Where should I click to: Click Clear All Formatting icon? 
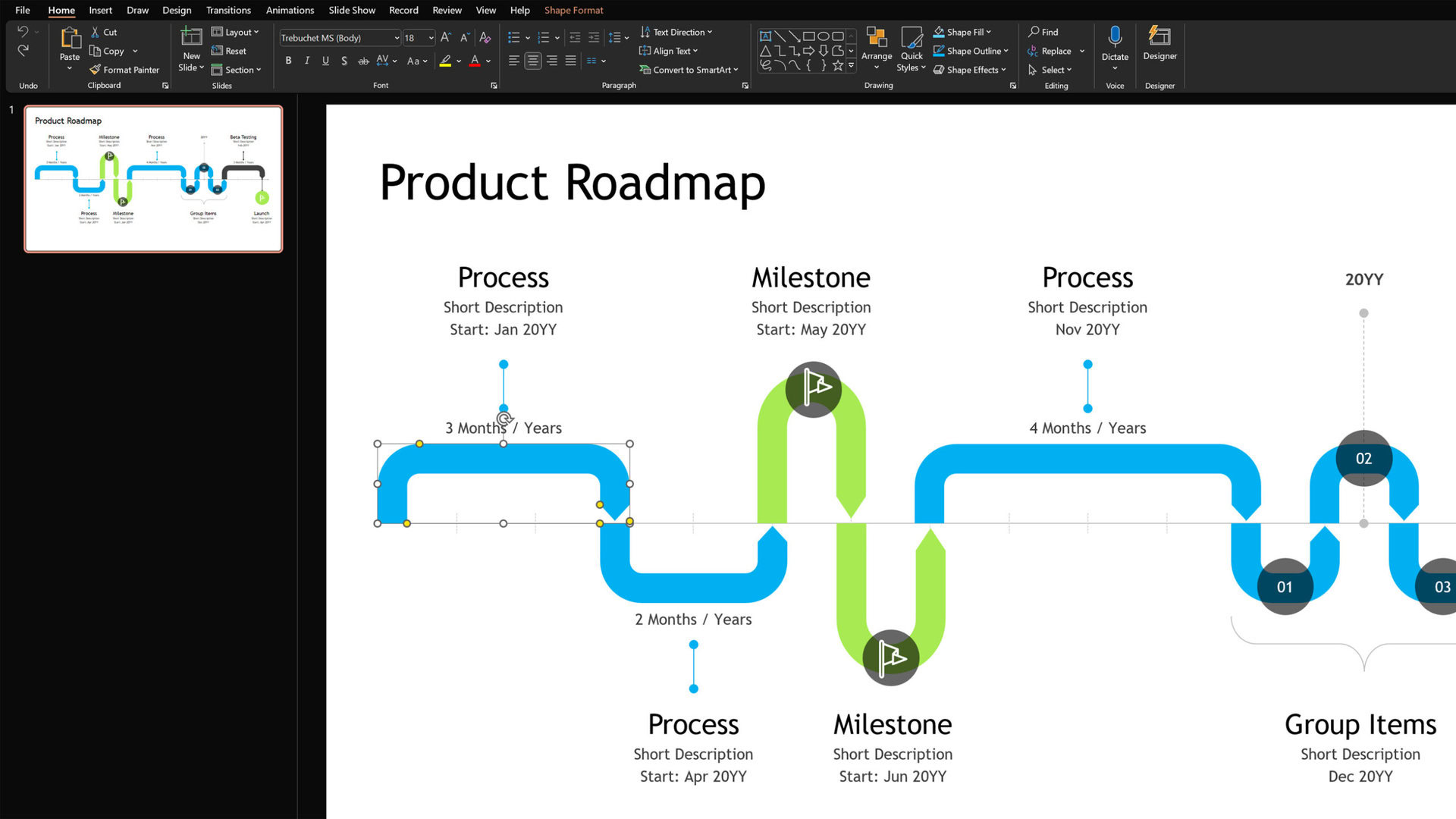point(485,37)
